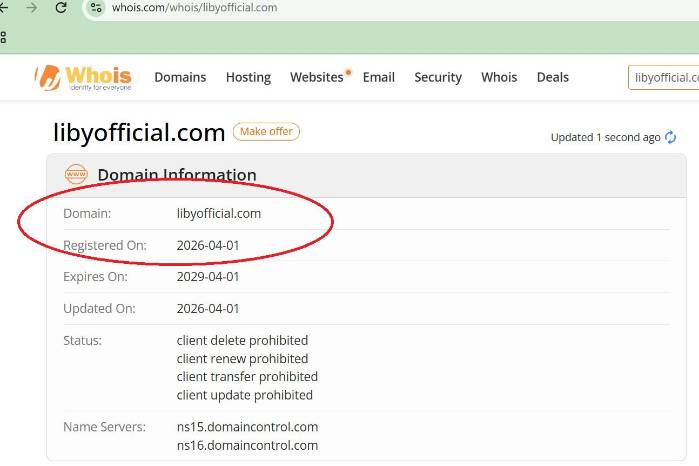Click the Updated 1 second ago text
This screenshot has width=699, height=466.
point(605,137)
